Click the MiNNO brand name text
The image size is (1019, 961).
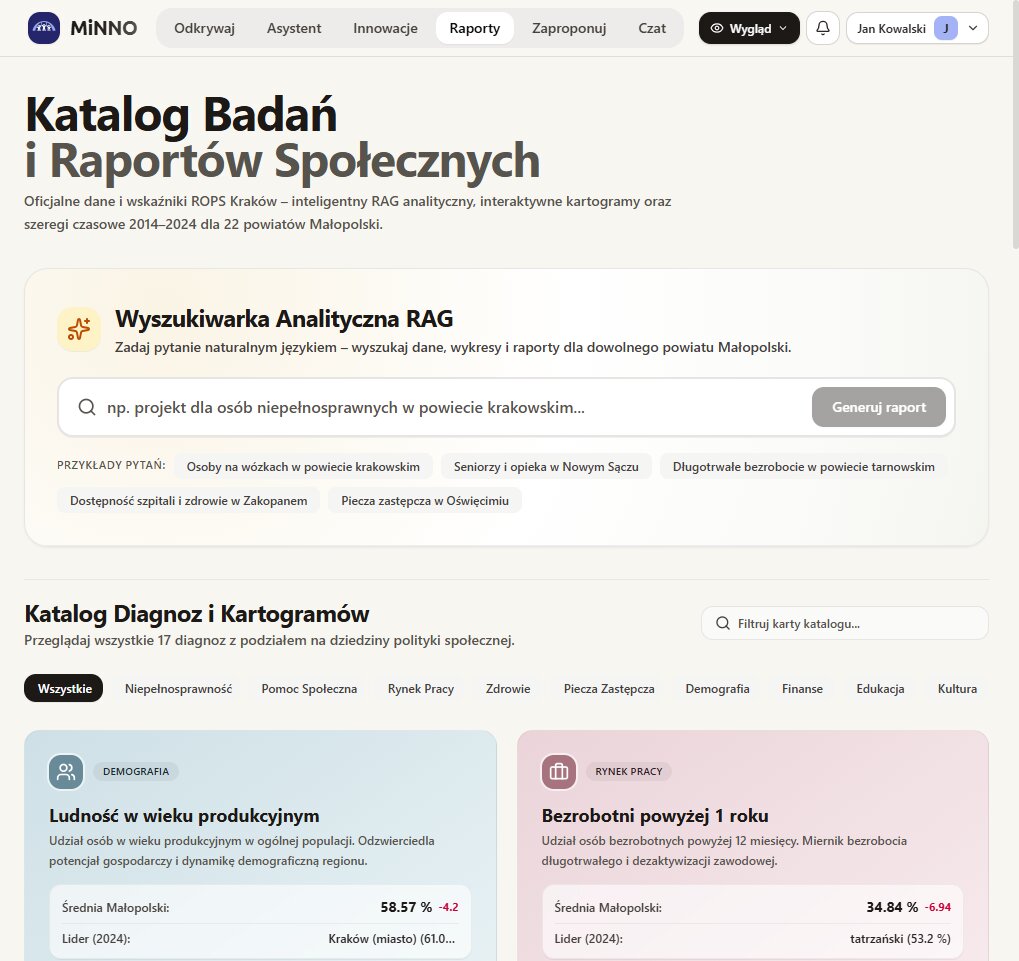104,28
